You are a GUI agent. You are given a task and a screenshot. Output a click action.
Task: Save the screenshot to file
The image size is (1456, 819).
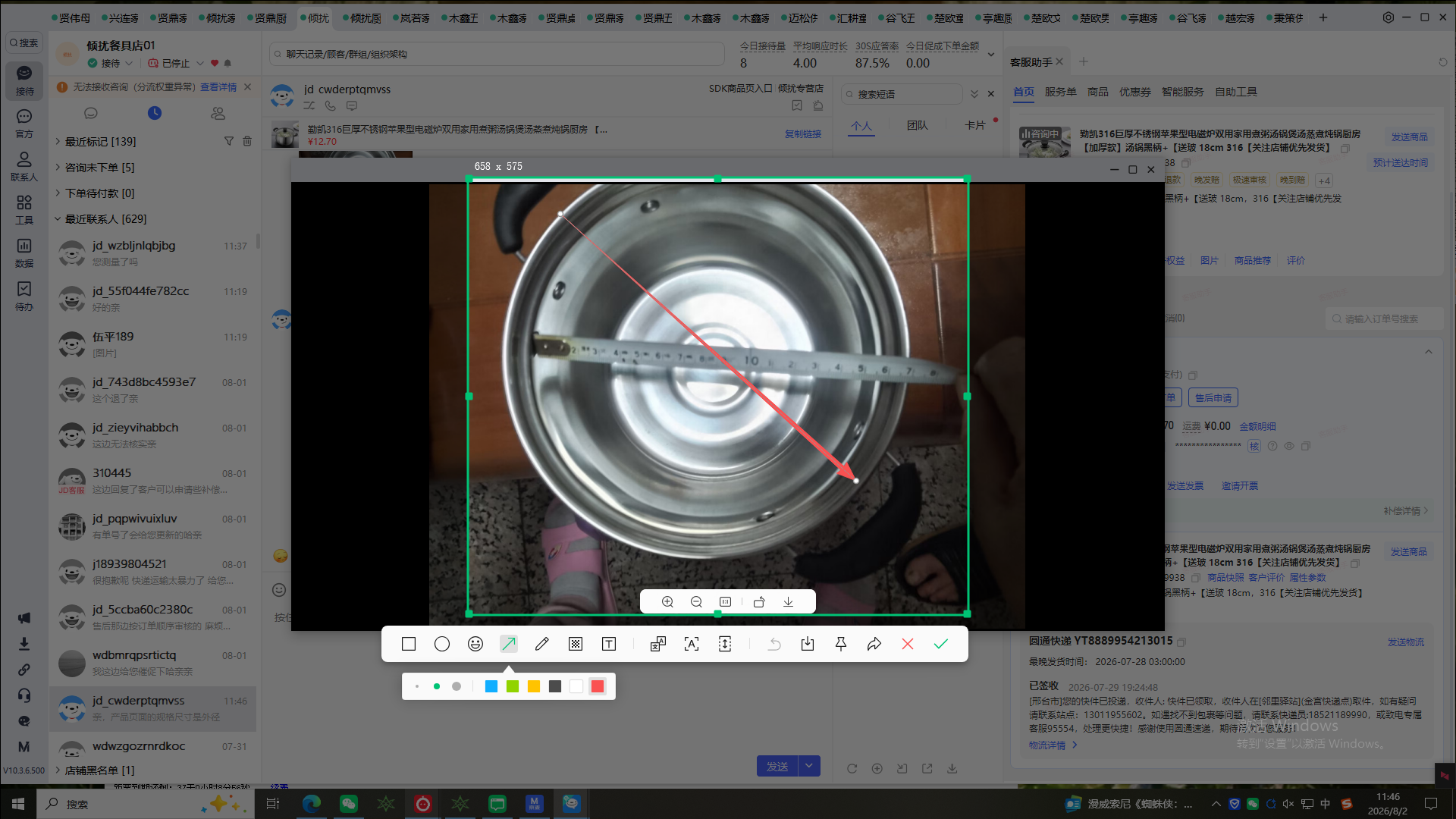(x=808, y=644)
